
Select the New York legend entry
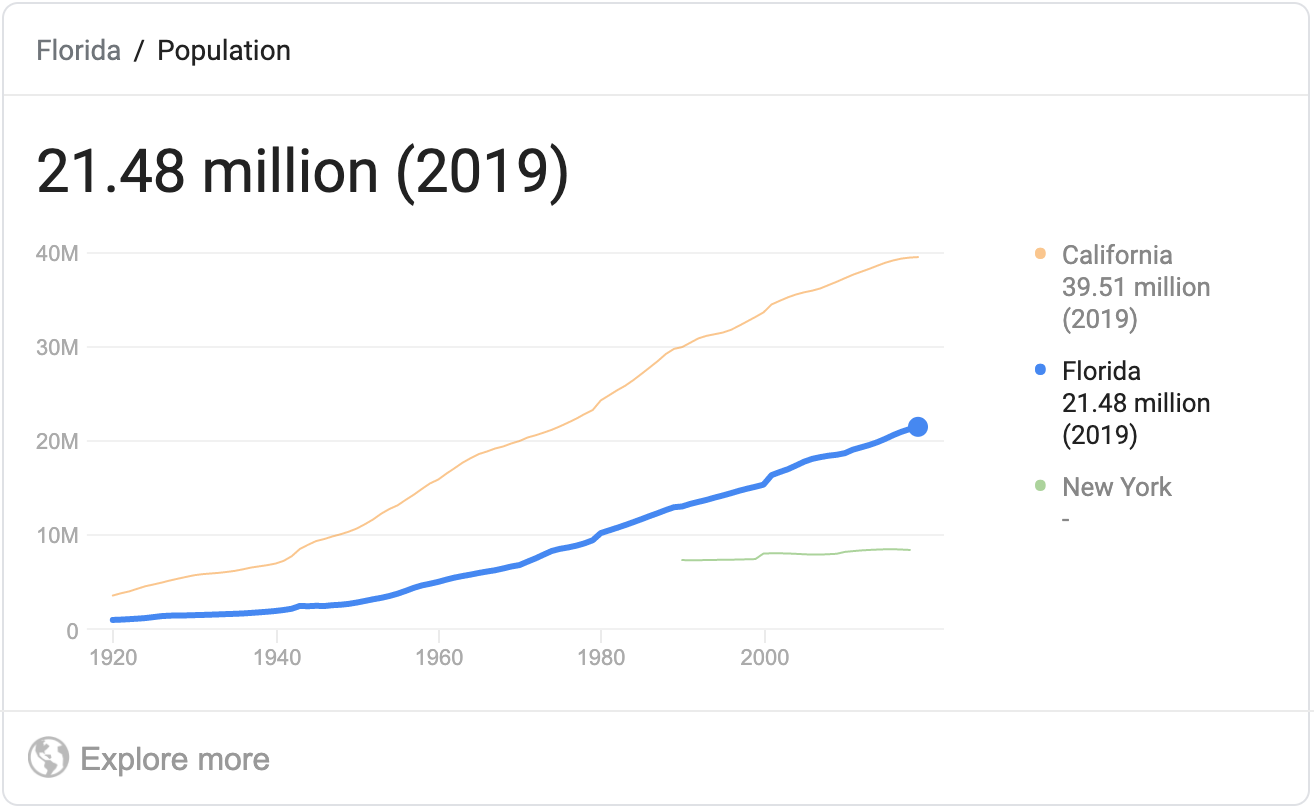1117,488
